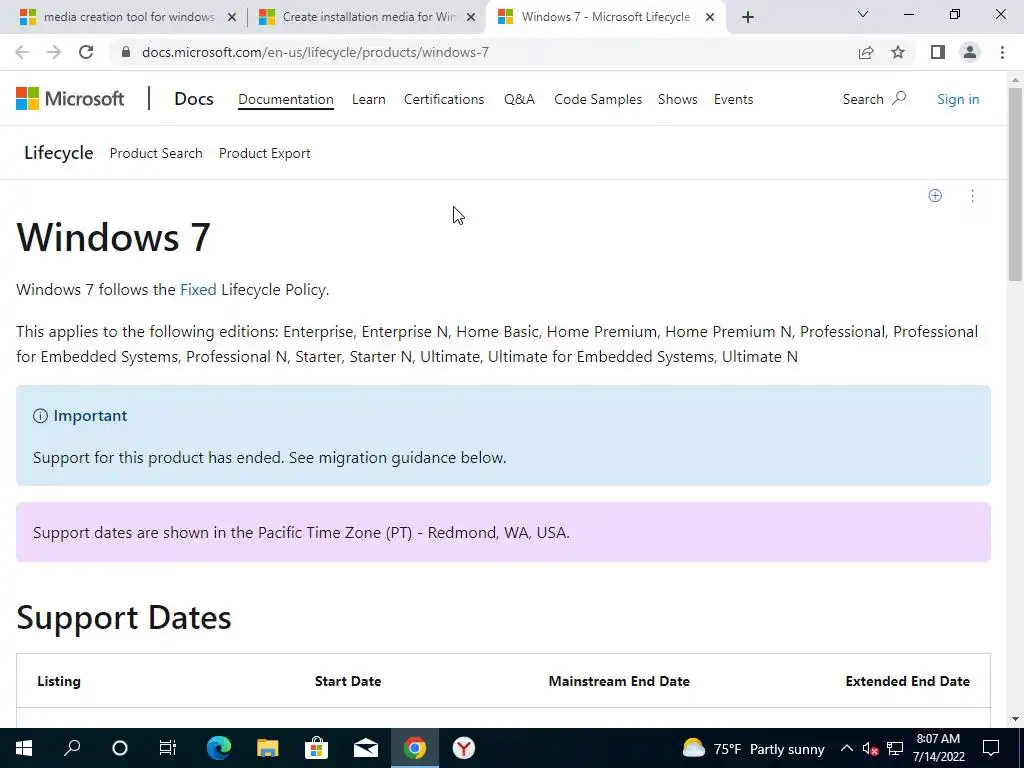Viewport: 1024px width, 768px height.
Task: Open Yandex browser from taskbar
Action: (x=464, y=748)
